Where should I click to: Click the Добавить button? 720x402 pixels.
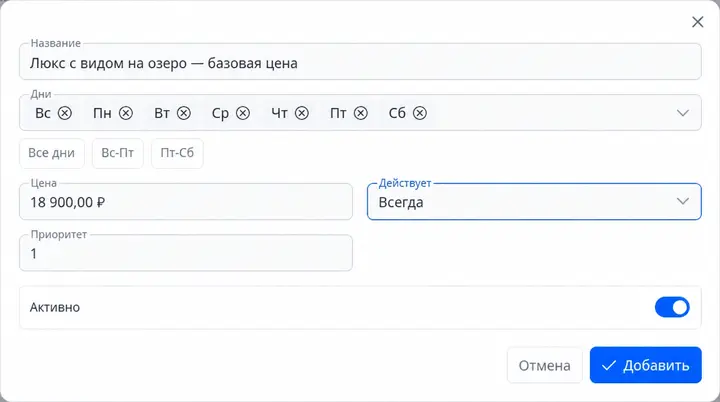[x=646, y=365]
